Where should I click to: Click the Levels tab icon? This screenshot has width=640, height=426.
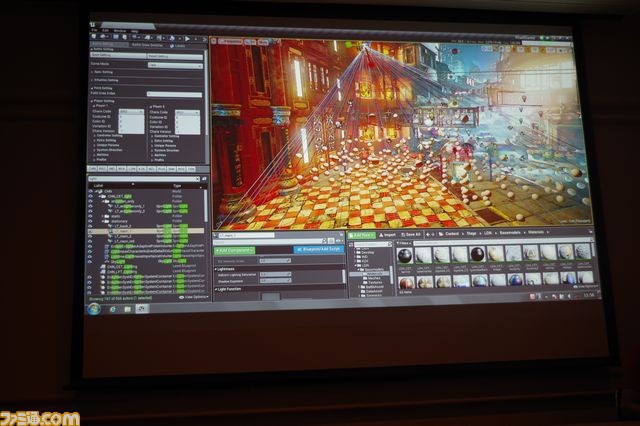click(x=172, y=46)
